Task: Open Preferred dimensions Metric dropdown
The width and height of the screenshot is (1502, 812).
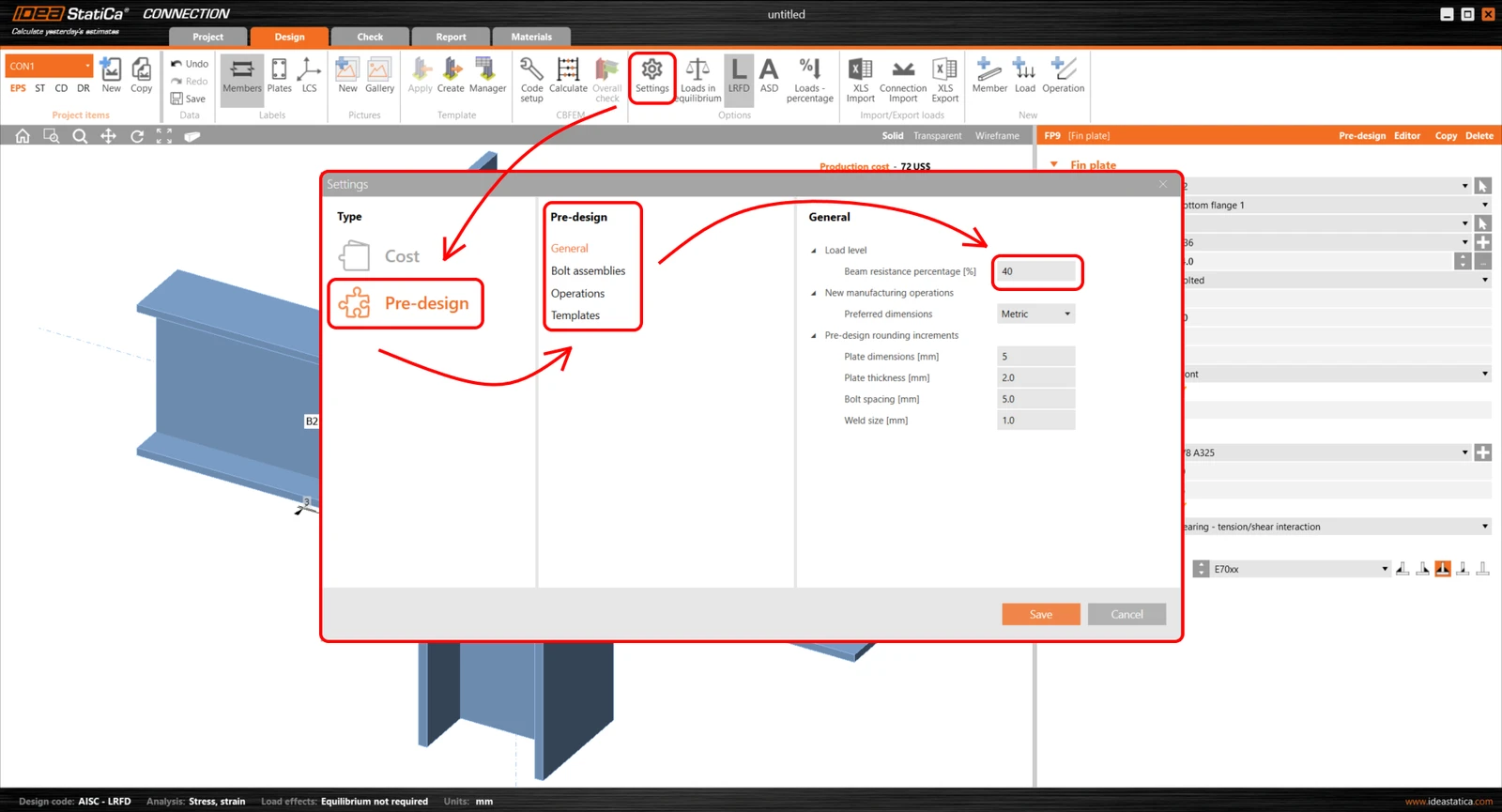Action: [x=1035, y=314]
